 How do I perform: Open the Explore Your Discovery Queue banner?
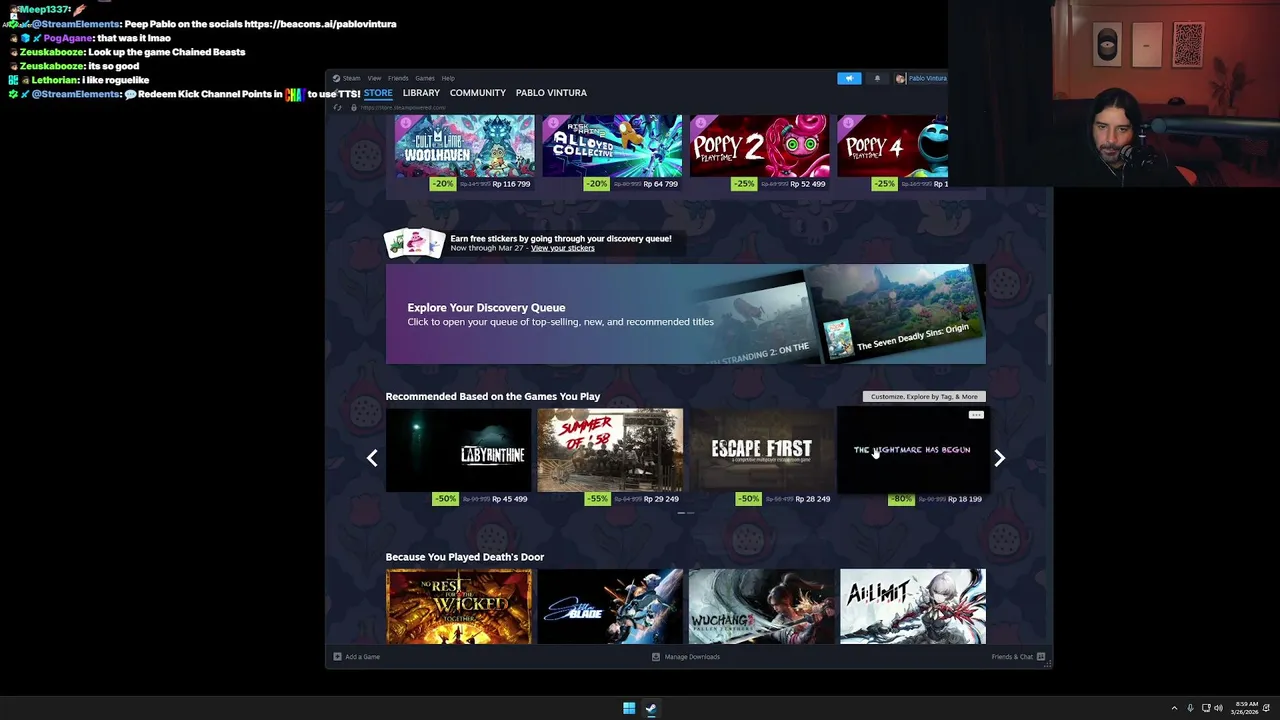tap(685, 314)
